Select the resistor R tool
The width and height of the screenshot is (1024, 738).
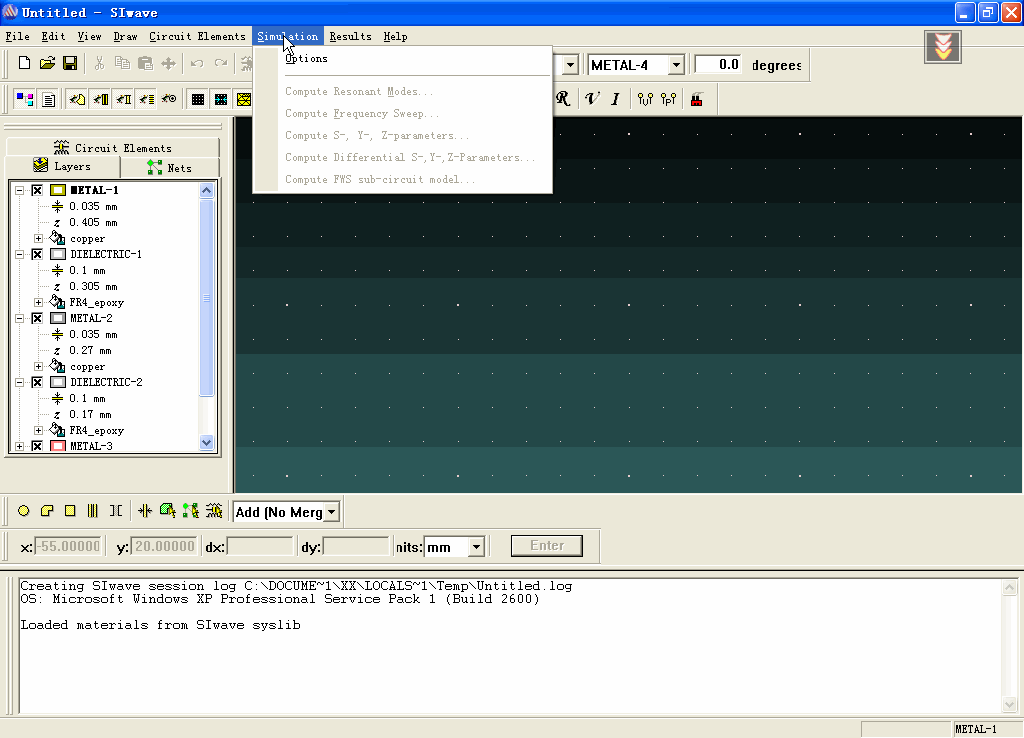click(x=563, y=99)
